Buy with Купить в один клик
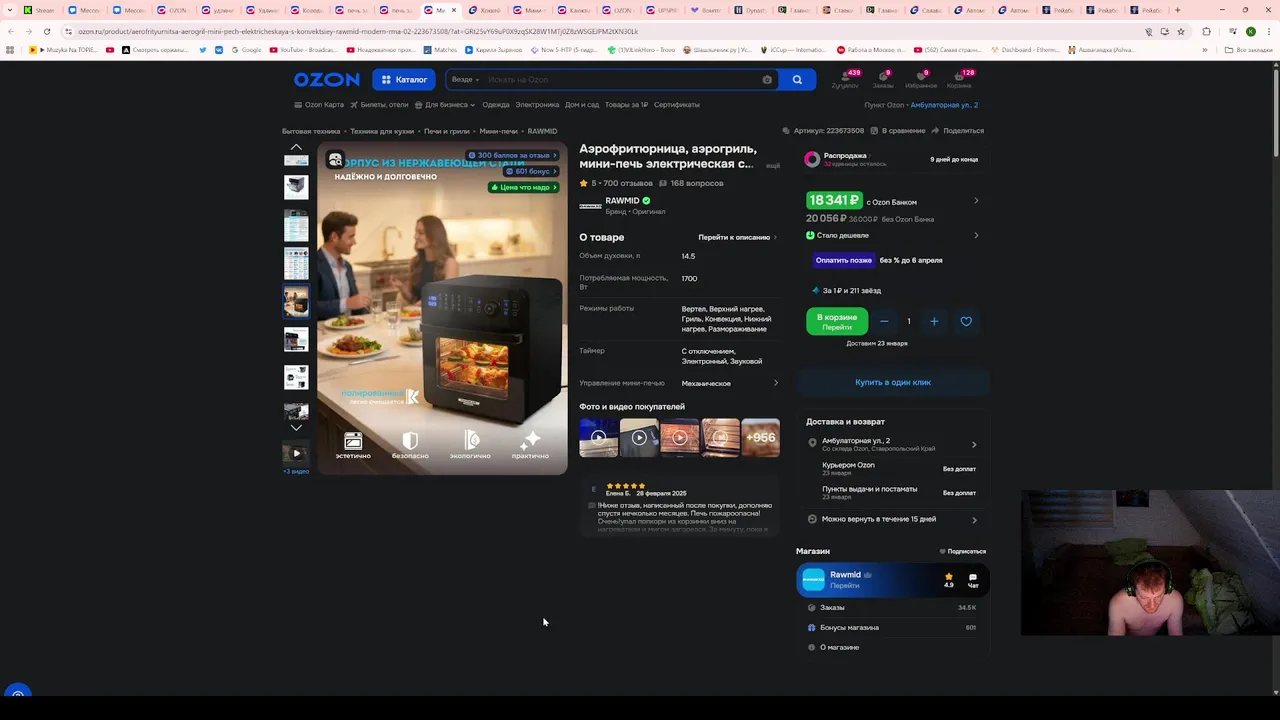The image size is (1280, 720). point(893,383)
